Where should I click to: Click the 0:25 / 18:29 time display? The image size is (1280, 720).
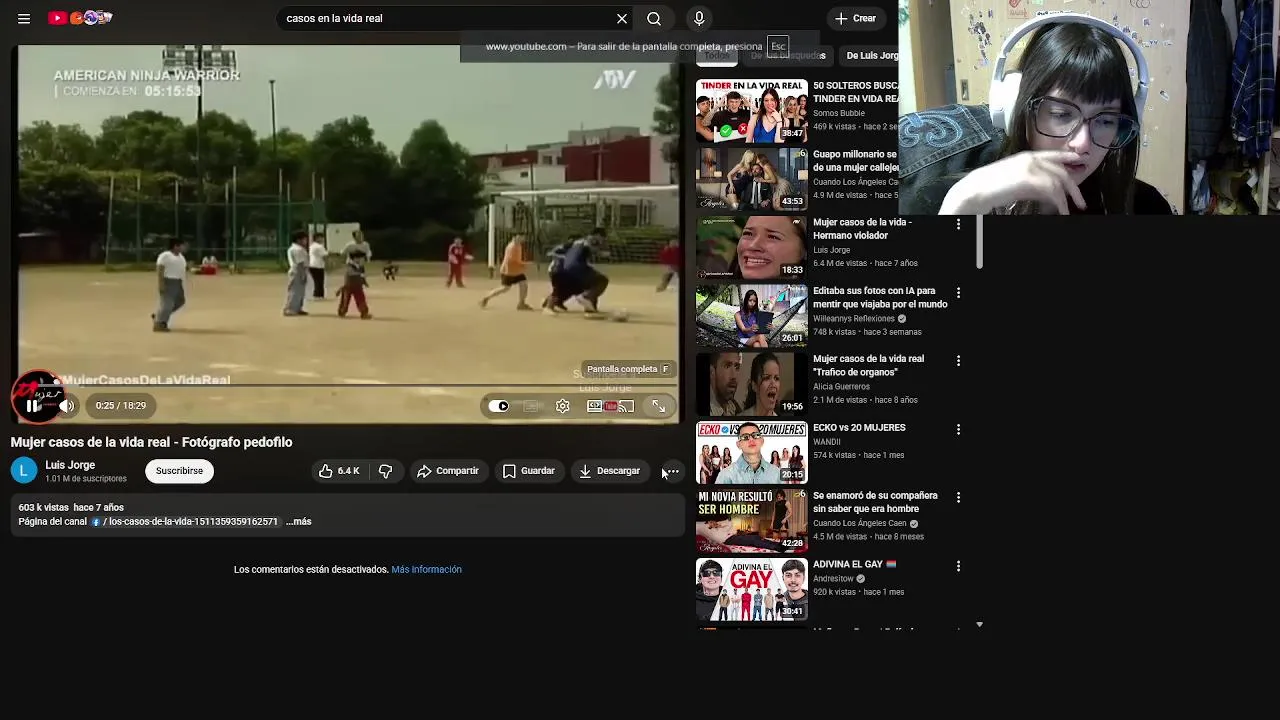click(x=121, y=405)
